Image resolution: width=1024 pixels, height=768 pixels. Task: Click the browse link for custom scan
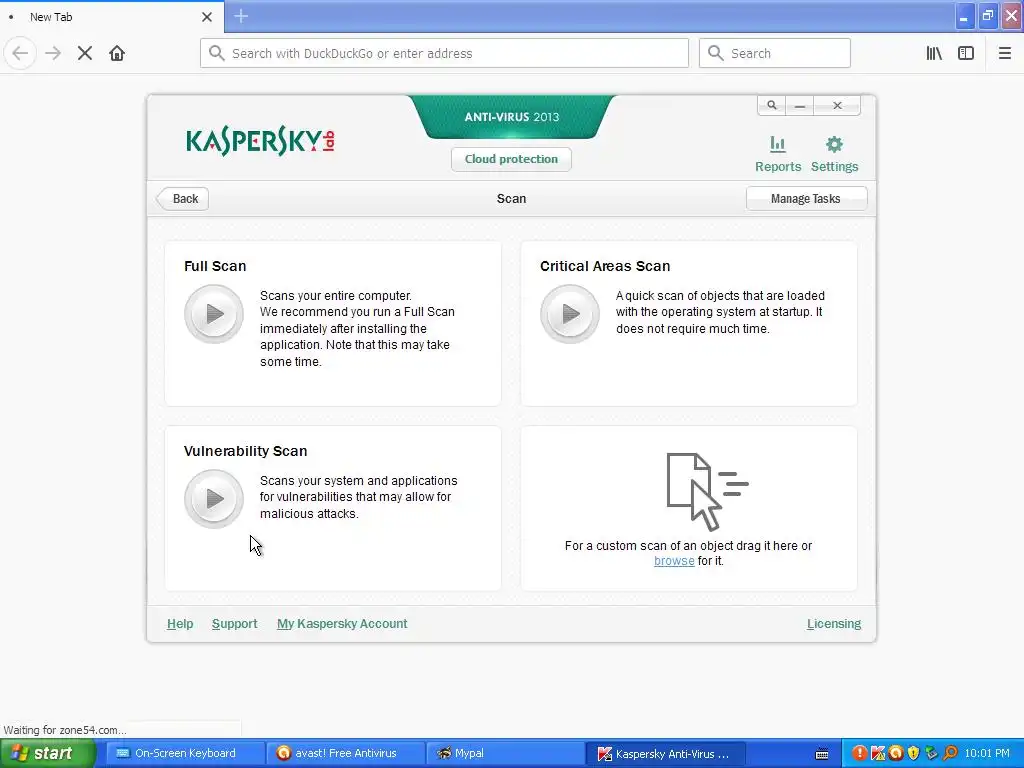click(x=674, y=561)
